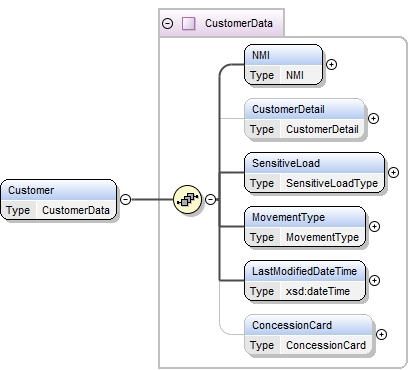This screenshot has width=409, height=370.
Task: Collapse the Customer element node
Action: click(125, 199)
